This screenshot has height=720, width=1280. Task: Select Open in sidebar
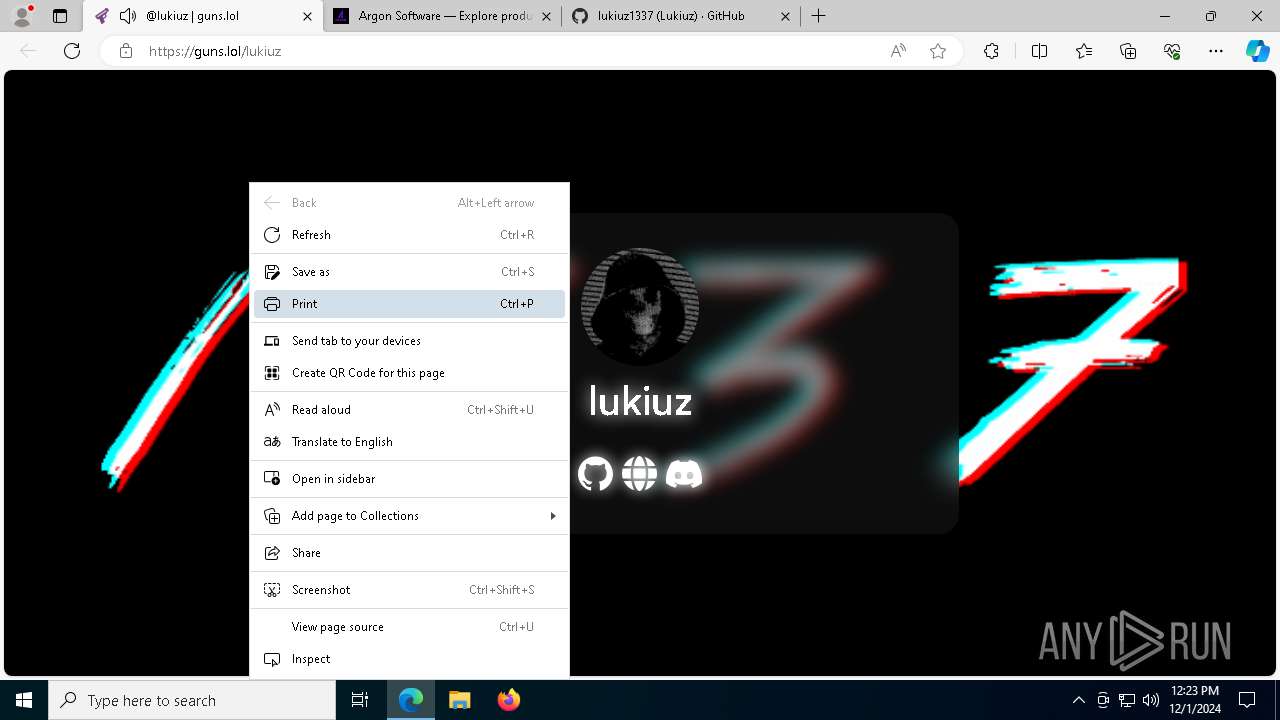point(409,479)
